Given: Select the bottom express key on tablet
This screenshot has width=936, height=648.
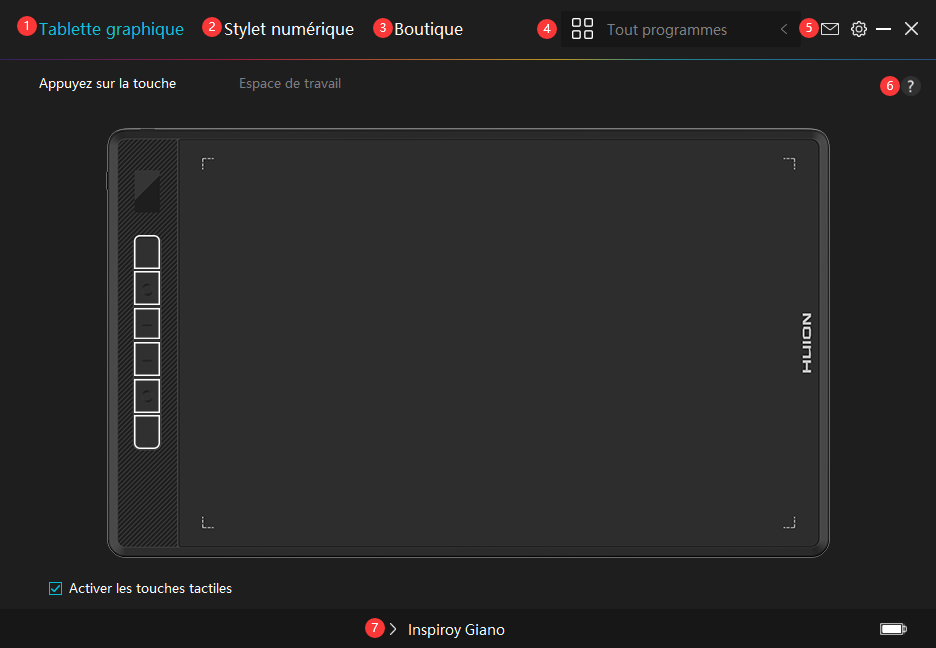Looking at the screenshot, I should [147, 432].
